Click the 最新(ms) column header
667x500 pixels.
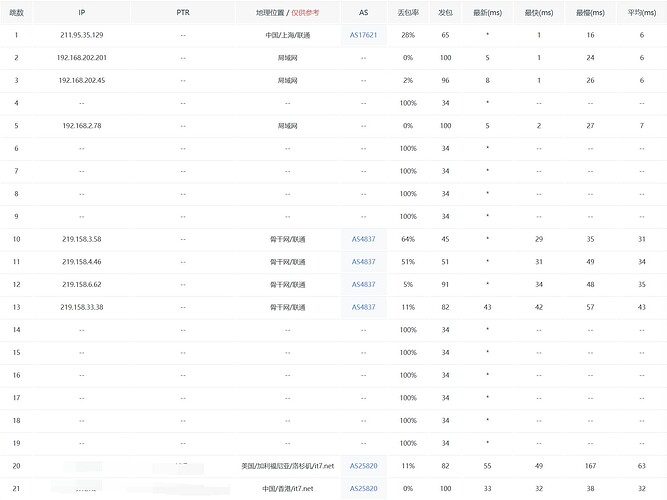(487, 12)
